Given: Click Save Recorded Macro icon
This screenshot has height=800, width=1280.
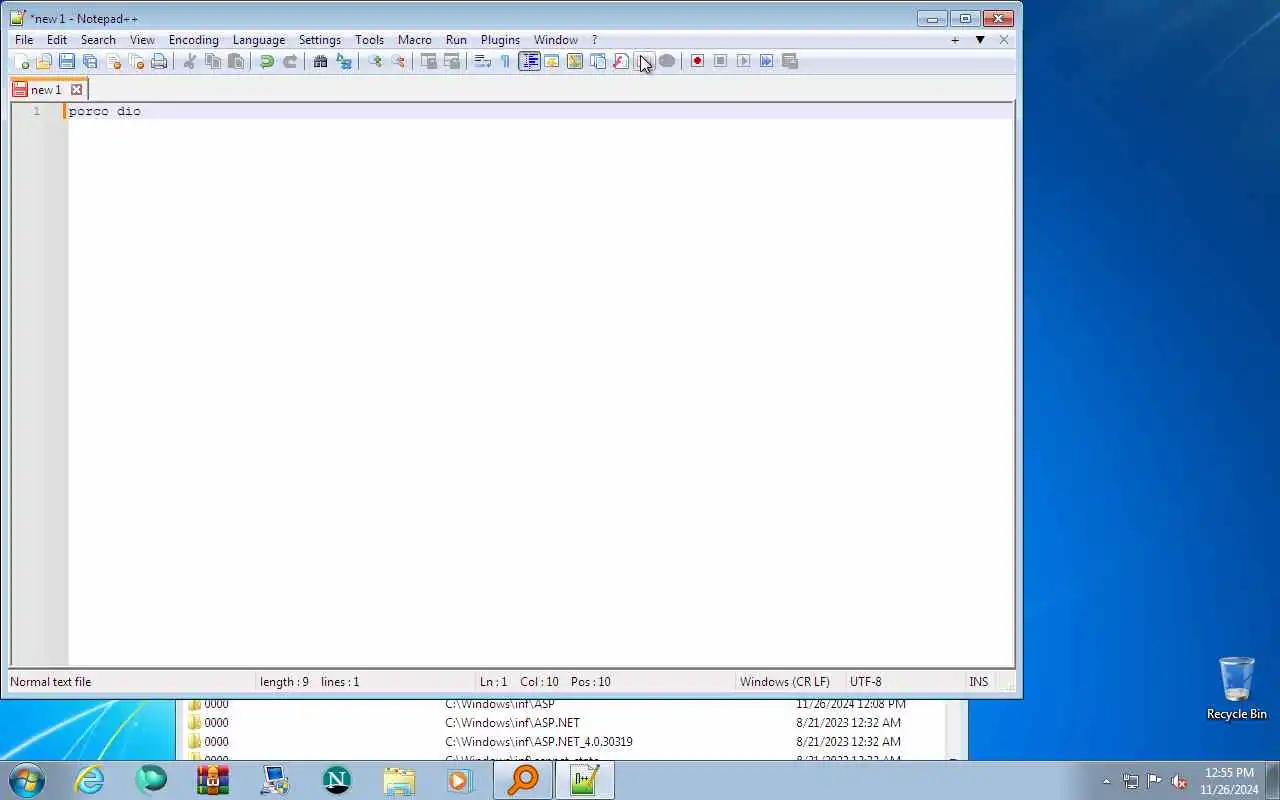Looking at the screenshot, I should [x=789, y=61].
